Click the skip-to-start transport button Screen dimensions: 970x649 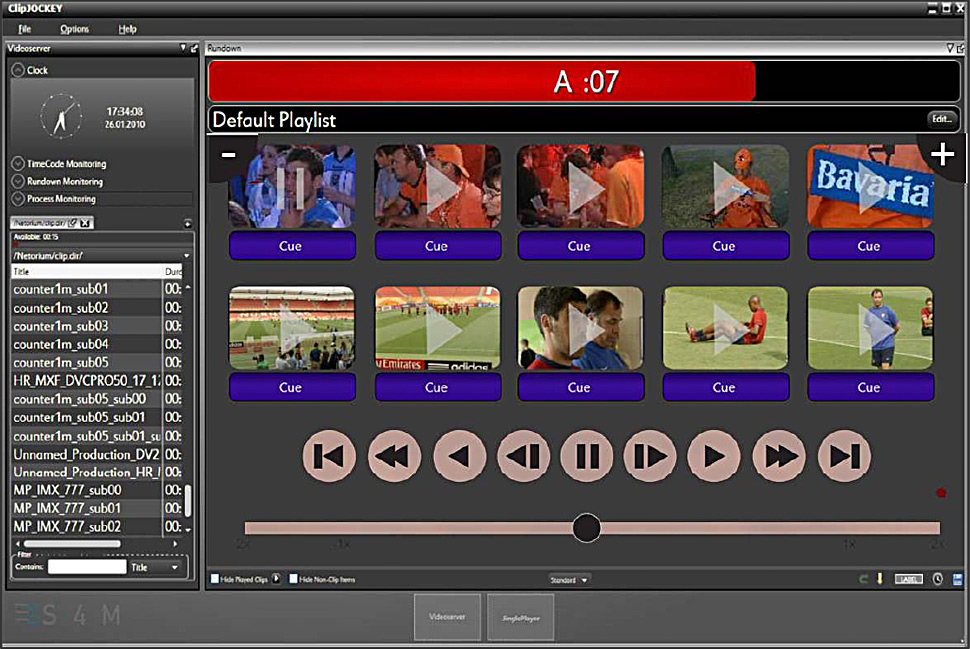(x=329, y=457)
